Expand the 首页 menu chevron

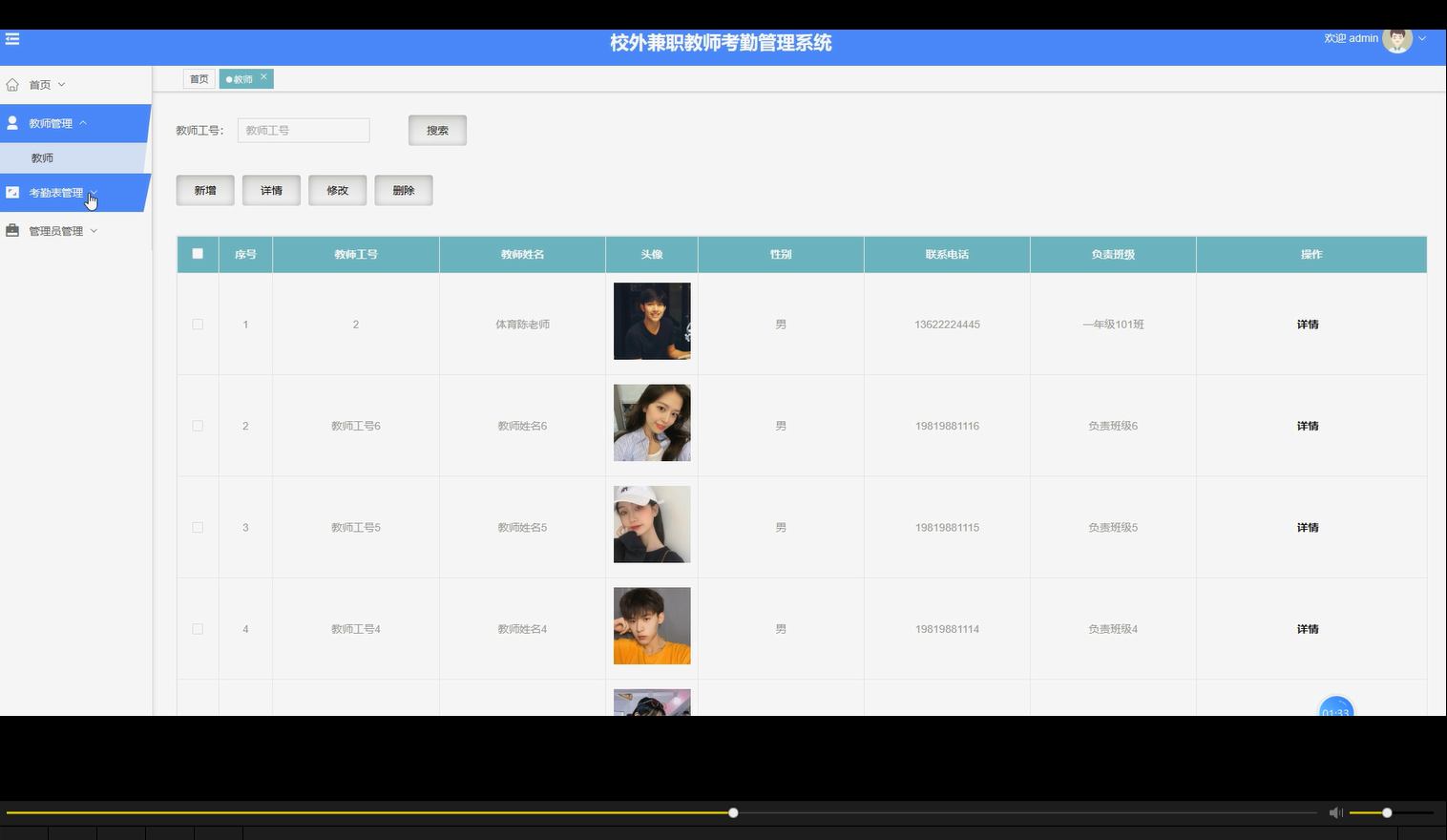click(x=62, y=85)
